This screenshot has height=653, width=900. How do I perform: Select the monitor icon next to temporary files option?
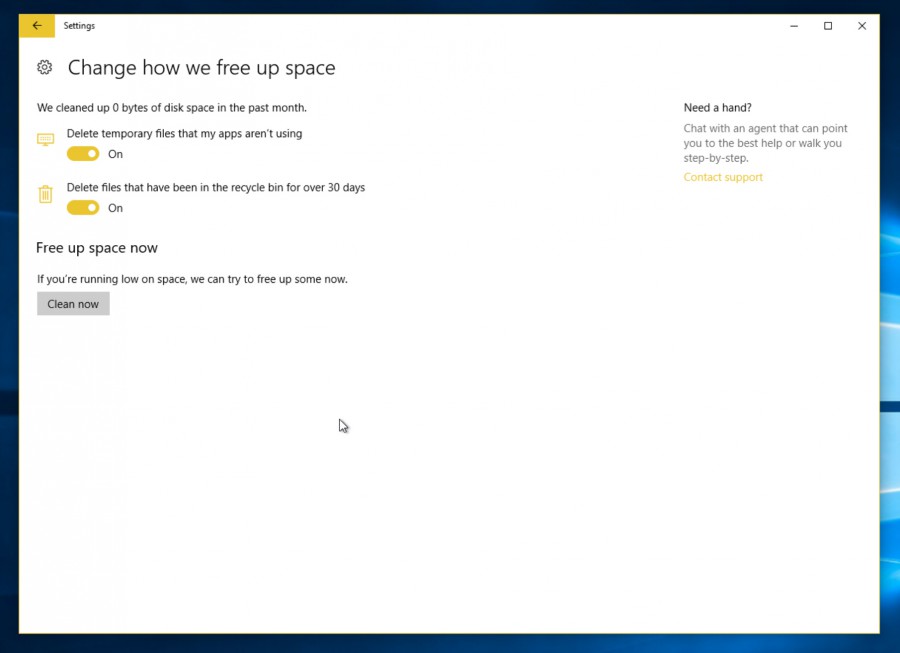[45, 139]
